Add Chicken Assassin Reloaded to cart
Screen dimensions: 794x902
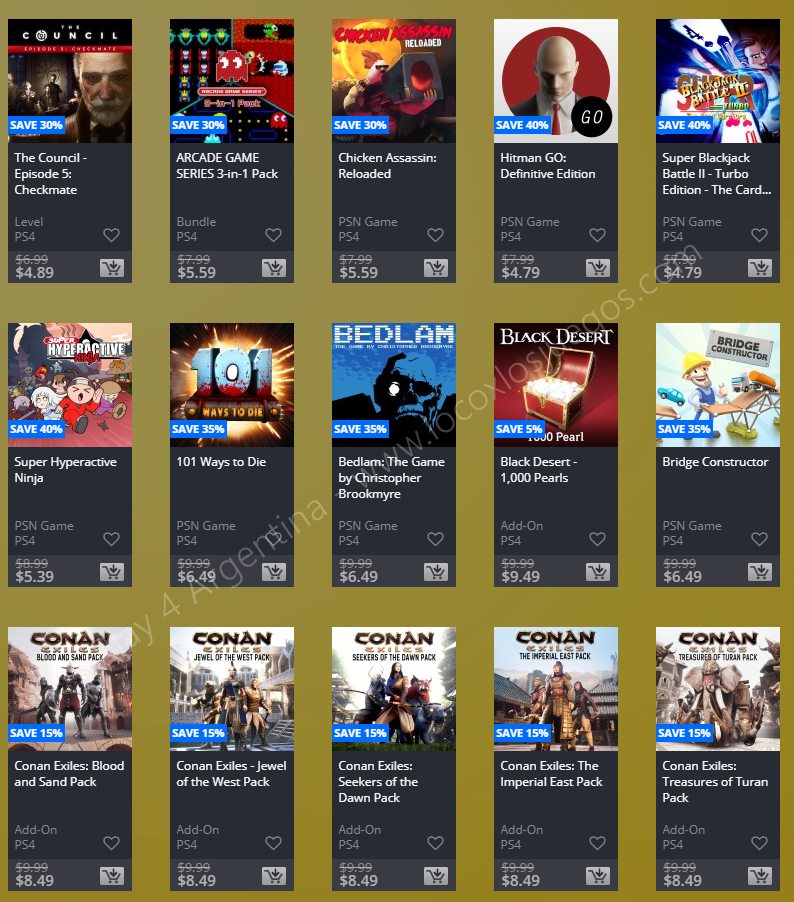click(x=436, y=268)
